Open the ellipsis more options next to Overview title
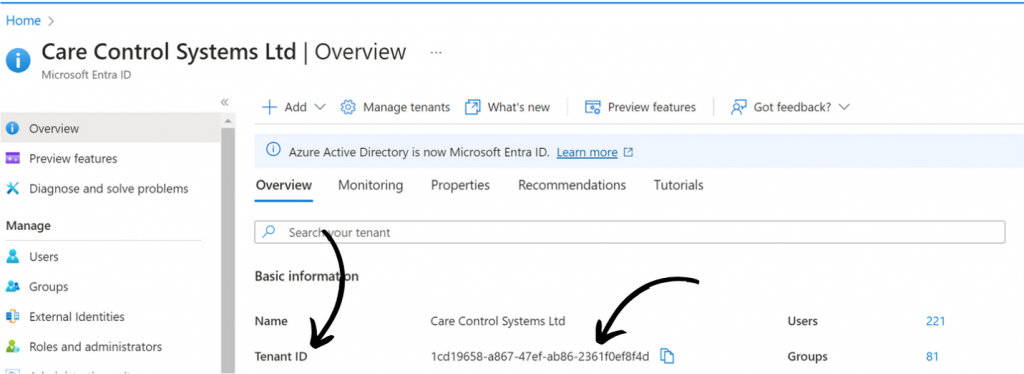 (x=436, y=52)
